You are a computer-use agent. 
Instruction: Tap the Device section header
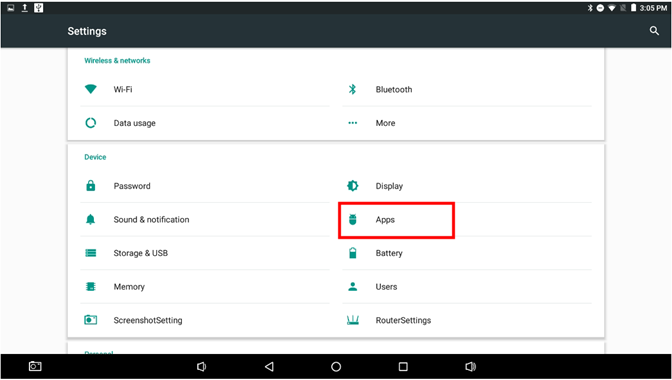tap(95, 157)
